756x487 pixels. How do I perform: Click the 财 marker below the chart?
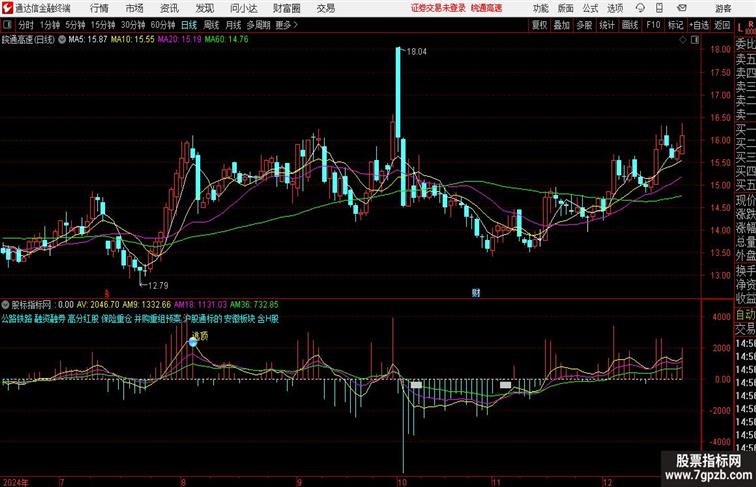pos(476,293)
